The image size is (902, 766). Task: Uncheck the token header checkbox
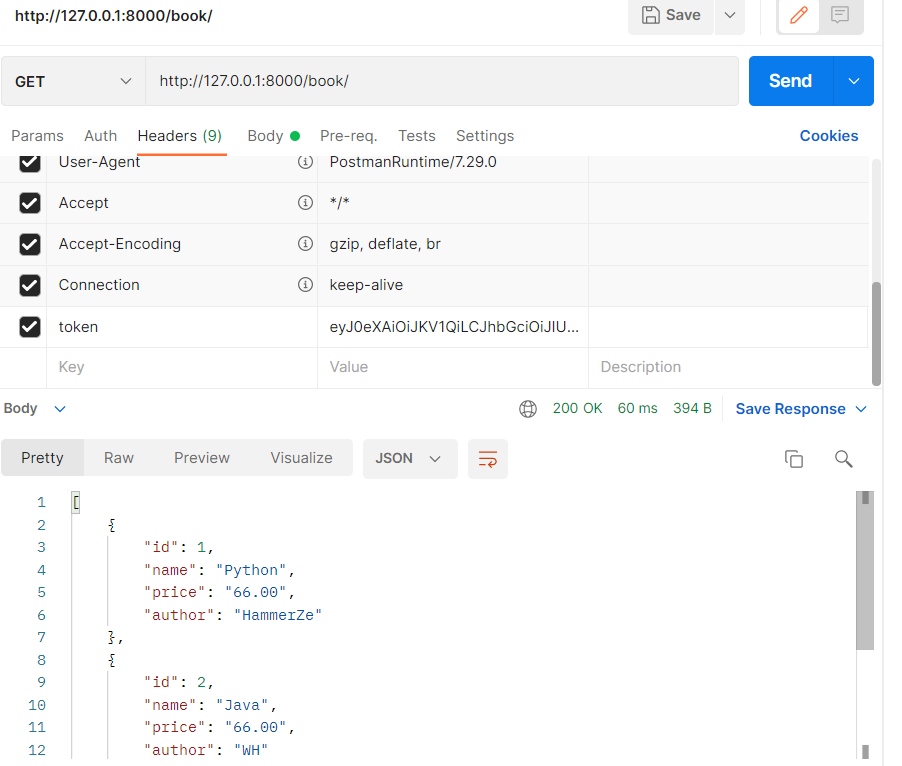click(x=30, y=327)
